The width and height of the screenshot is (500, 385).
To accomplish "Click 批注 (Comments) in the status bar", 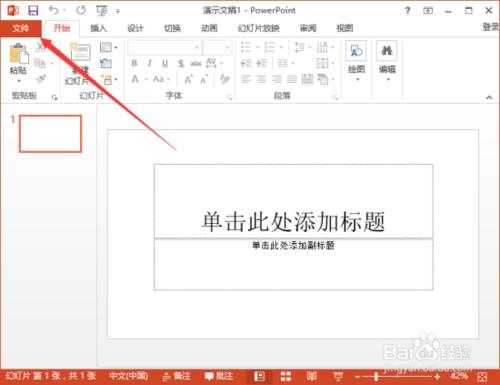I will pyautogui.click(x=219, y=377).
